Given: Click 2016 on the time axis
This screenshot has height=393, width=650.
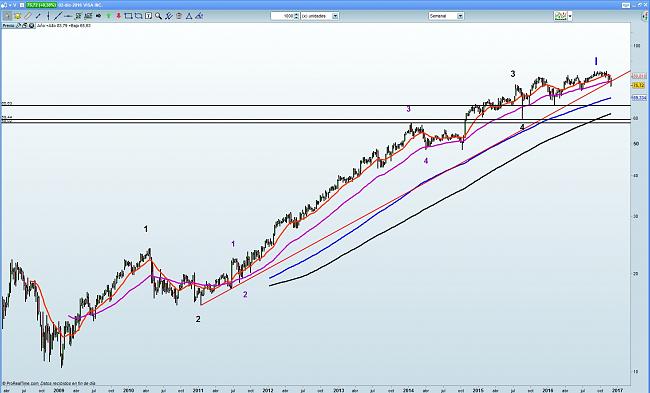Looking at the screenshot, I should tap(548, 390).
